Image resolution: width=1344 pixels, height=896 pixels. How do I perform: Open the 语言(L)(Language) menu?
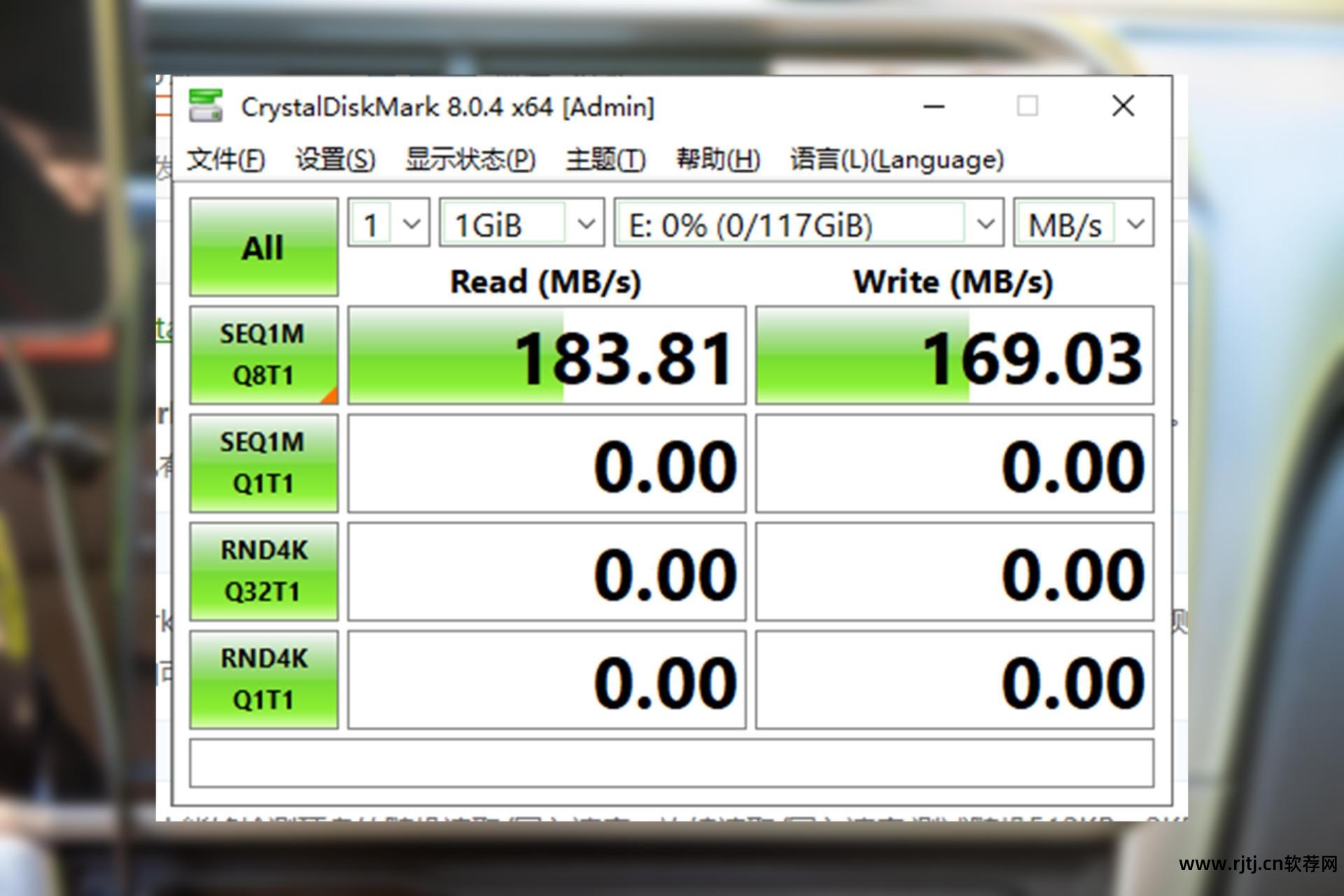tap(897, 160)
